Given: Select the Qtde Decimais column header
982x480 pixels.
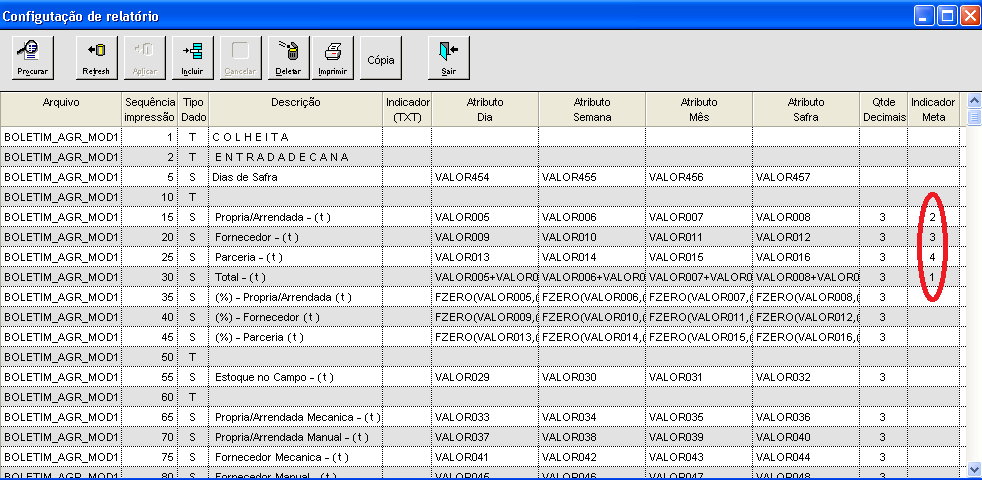Looking at the screenshot, I should click(x=884, y=110).
